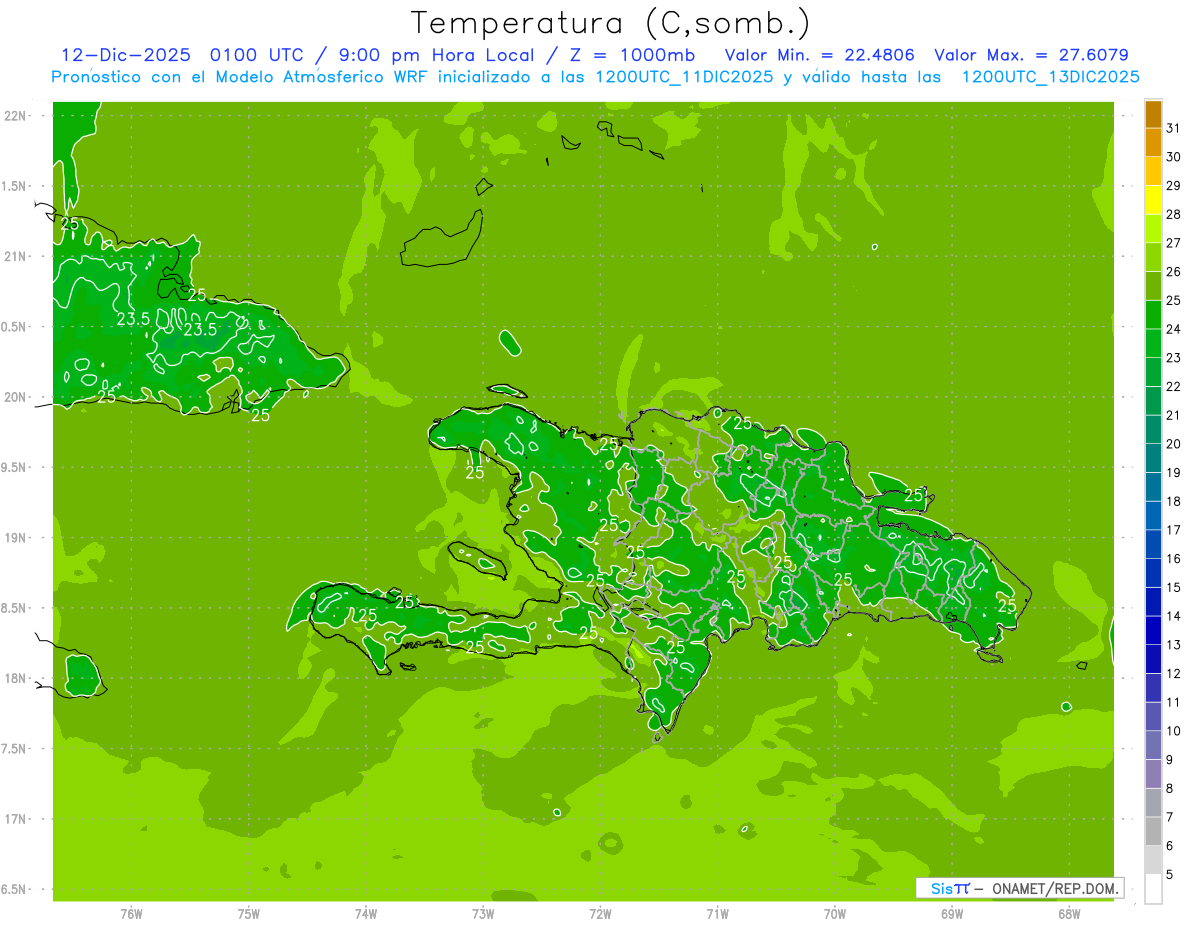Click the gray 7 degree legend swatch
Viewport: 1200px width, 927px height.
tap(1153, 831)
